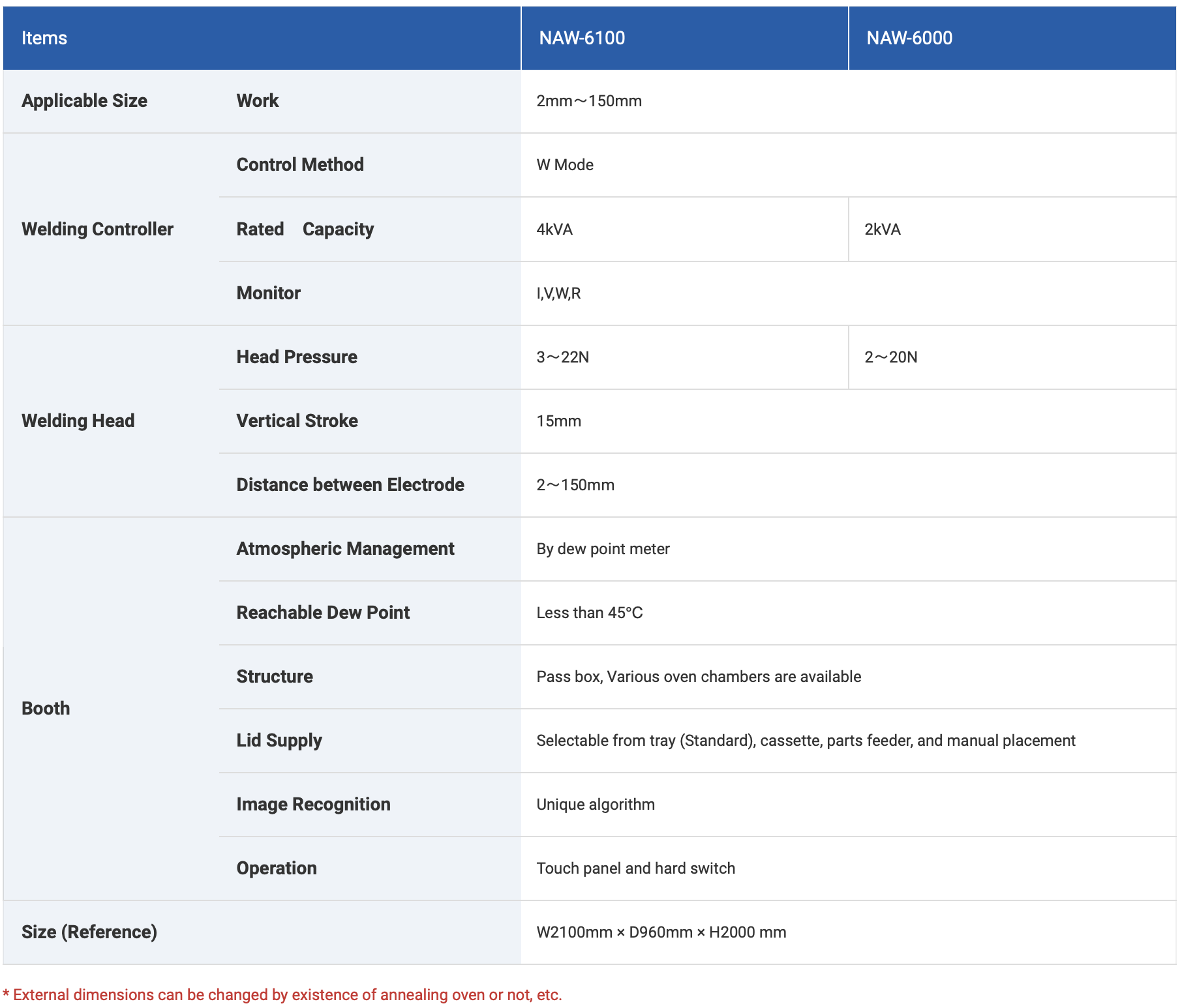Select the 2~20N head pressure value
Screen dimensions: 1182x1008
pos(890,357)
